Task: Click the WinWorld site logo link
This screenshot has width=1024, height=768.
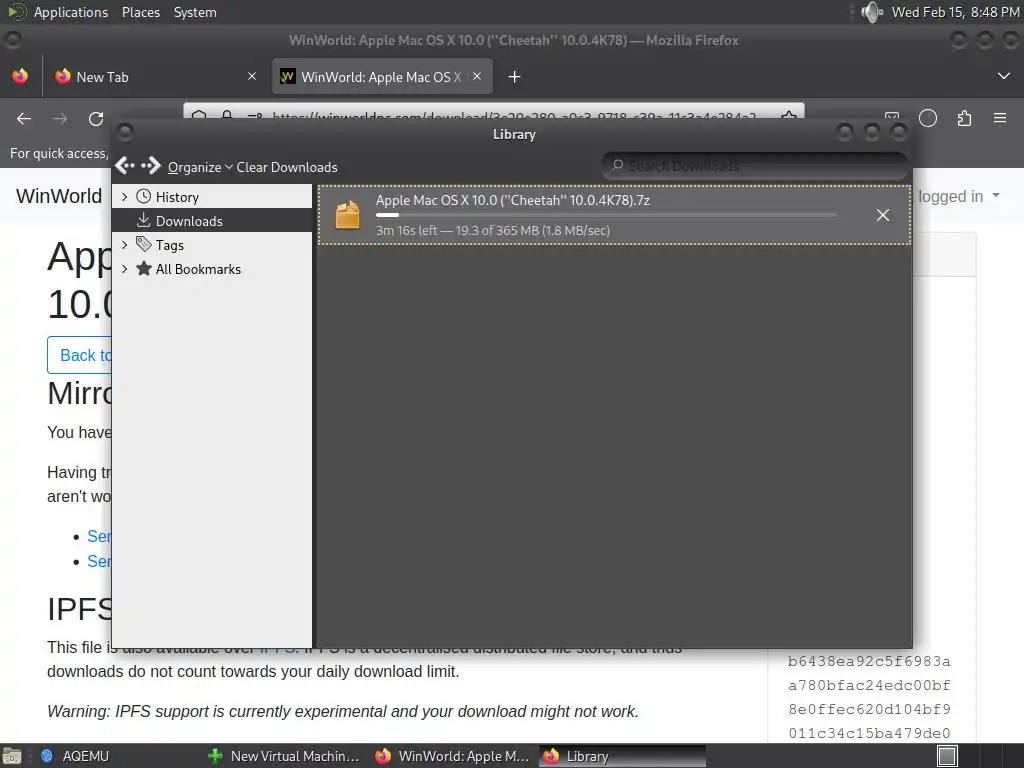Action: (59, 196)
